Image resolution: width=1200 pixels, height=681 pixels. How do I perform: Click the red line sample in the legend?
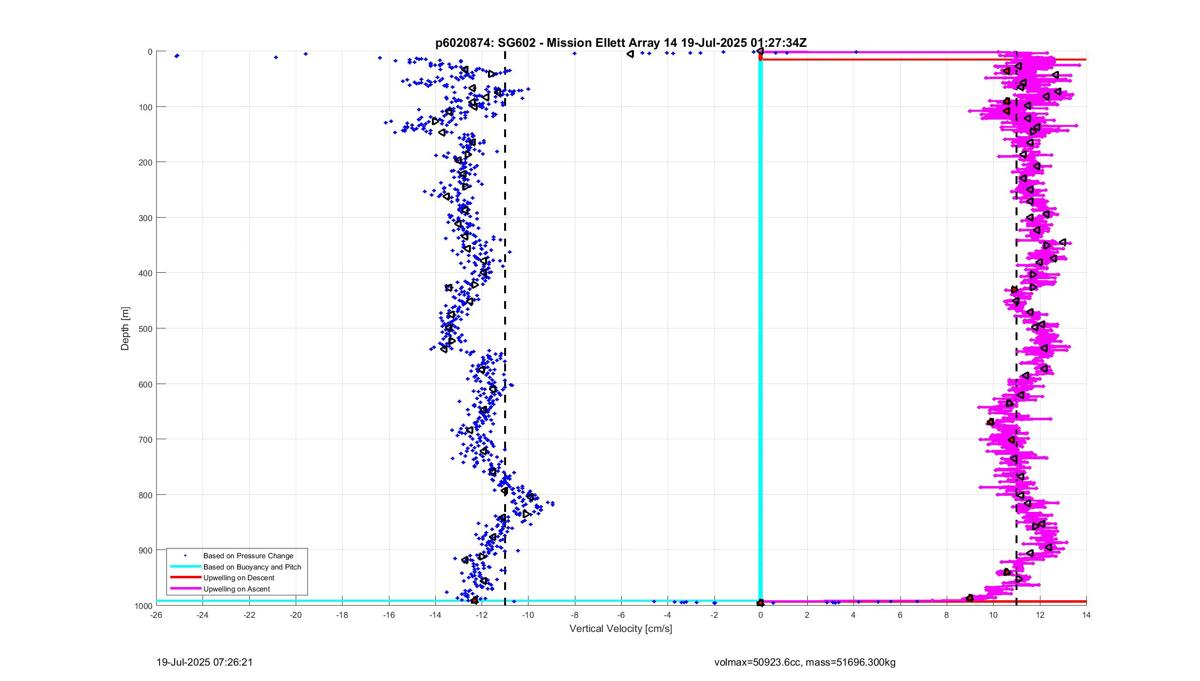pos(185,578)
